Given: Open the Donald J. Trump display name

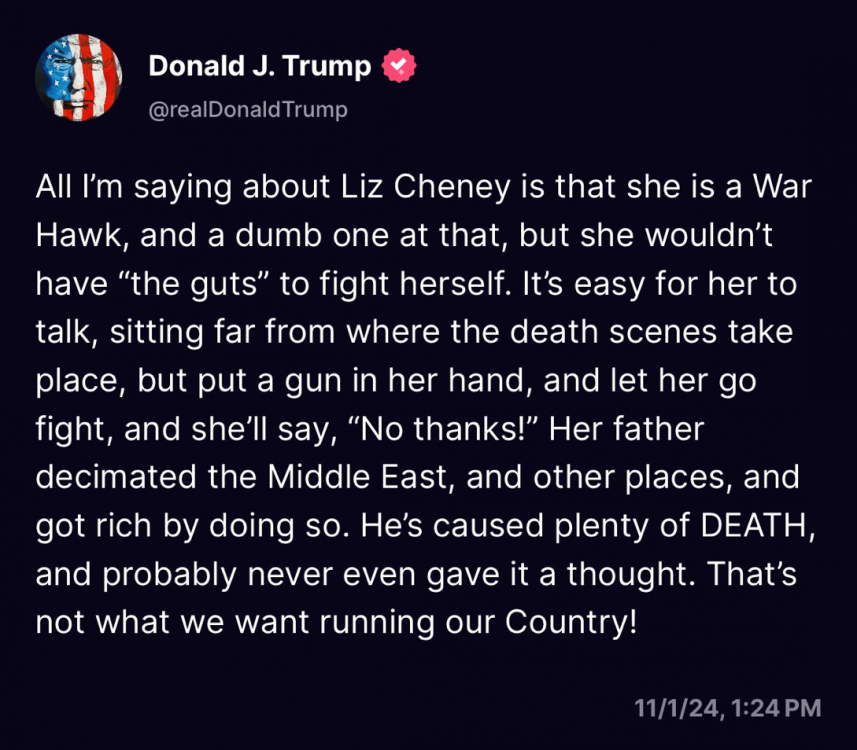Looking at the screenshot, I should [260, 66].
